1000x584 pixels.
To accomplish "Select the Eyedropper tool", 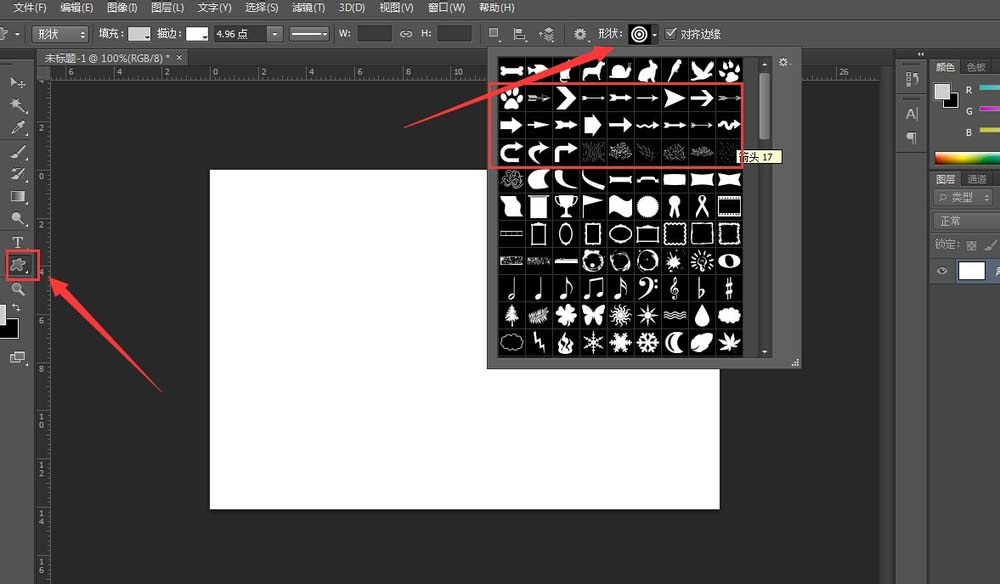I will pyautogui.click(x=18, y=127).
